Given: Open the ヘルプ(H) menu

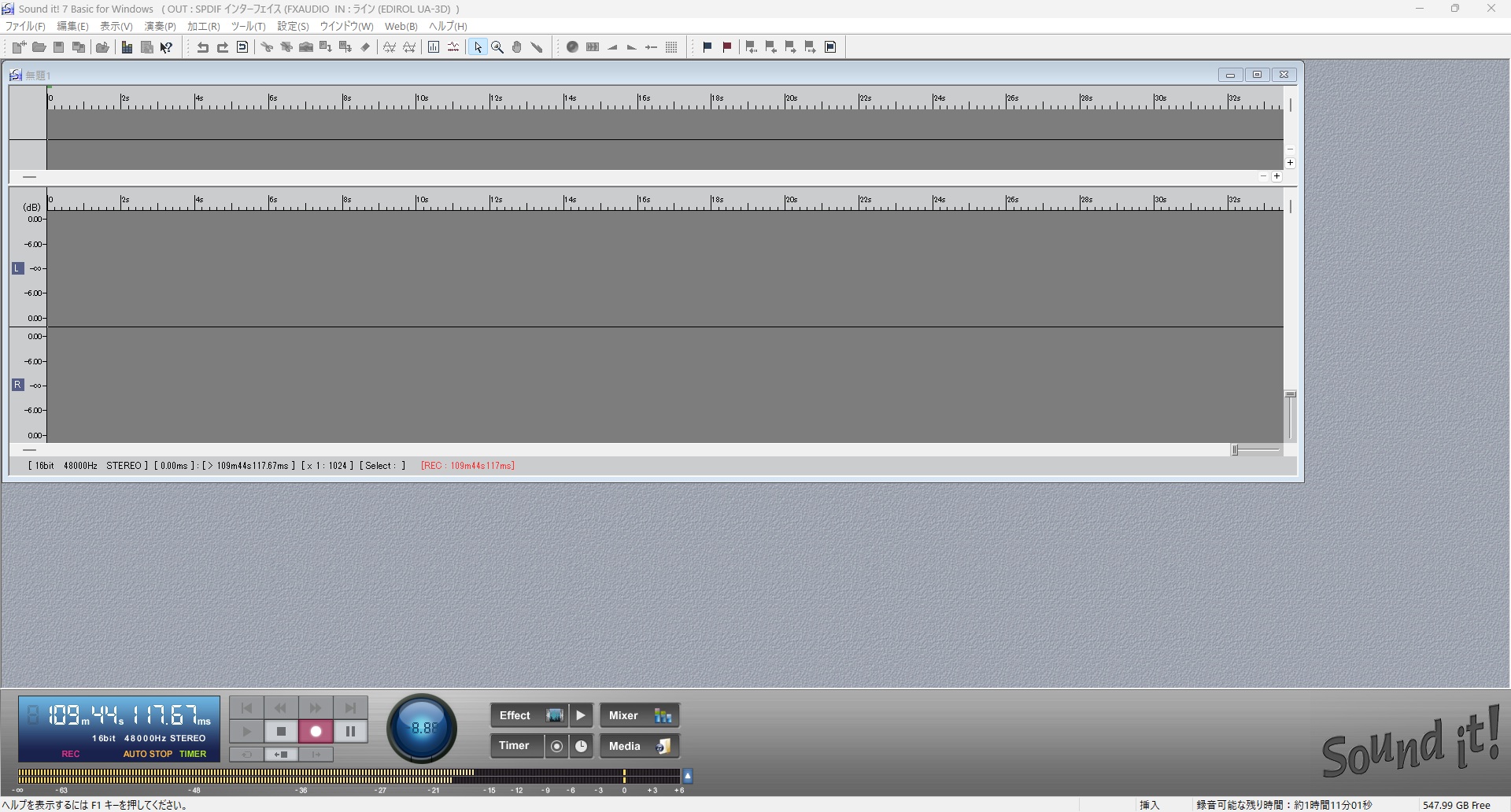Looking at the screenshot, I should click(x=448, y=26).
